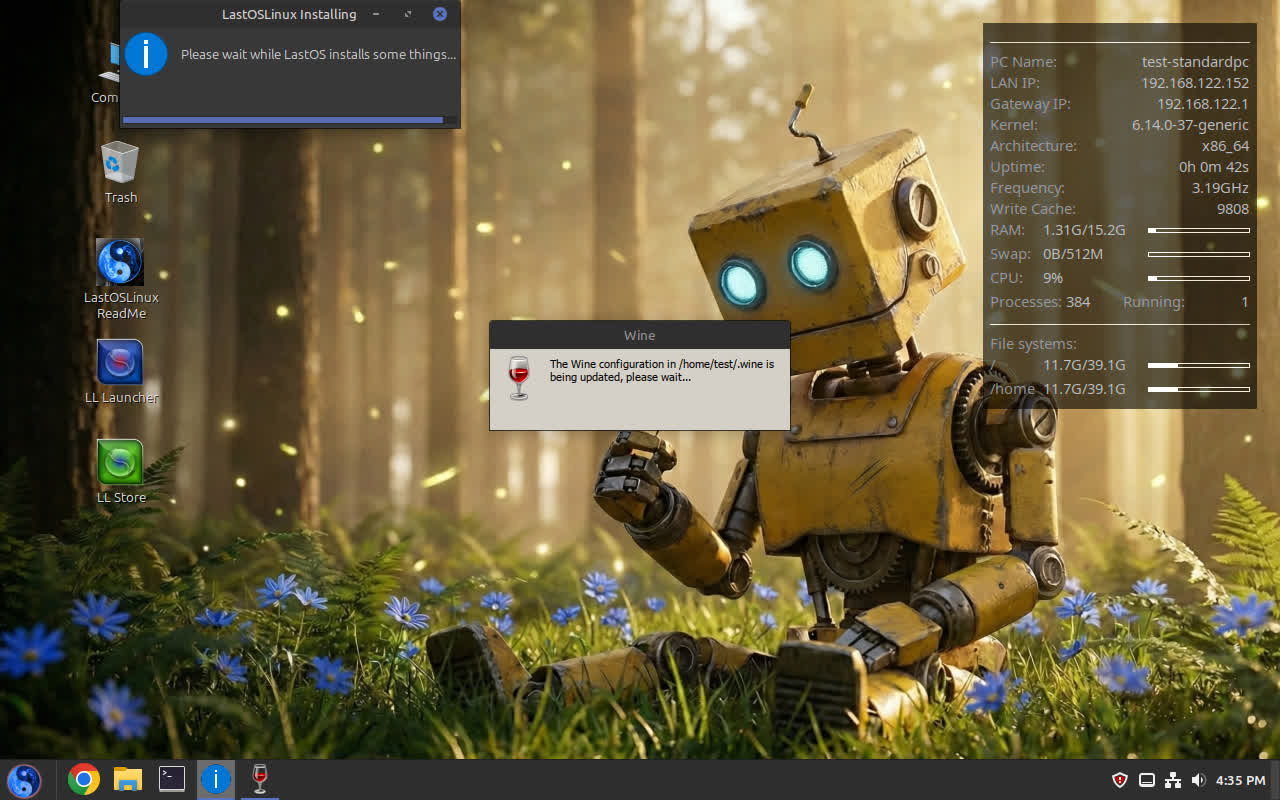Close the LastOSLinux Installing window
Screen dimensions: 1280x800
pyautogui.click(x=440, y=15)
